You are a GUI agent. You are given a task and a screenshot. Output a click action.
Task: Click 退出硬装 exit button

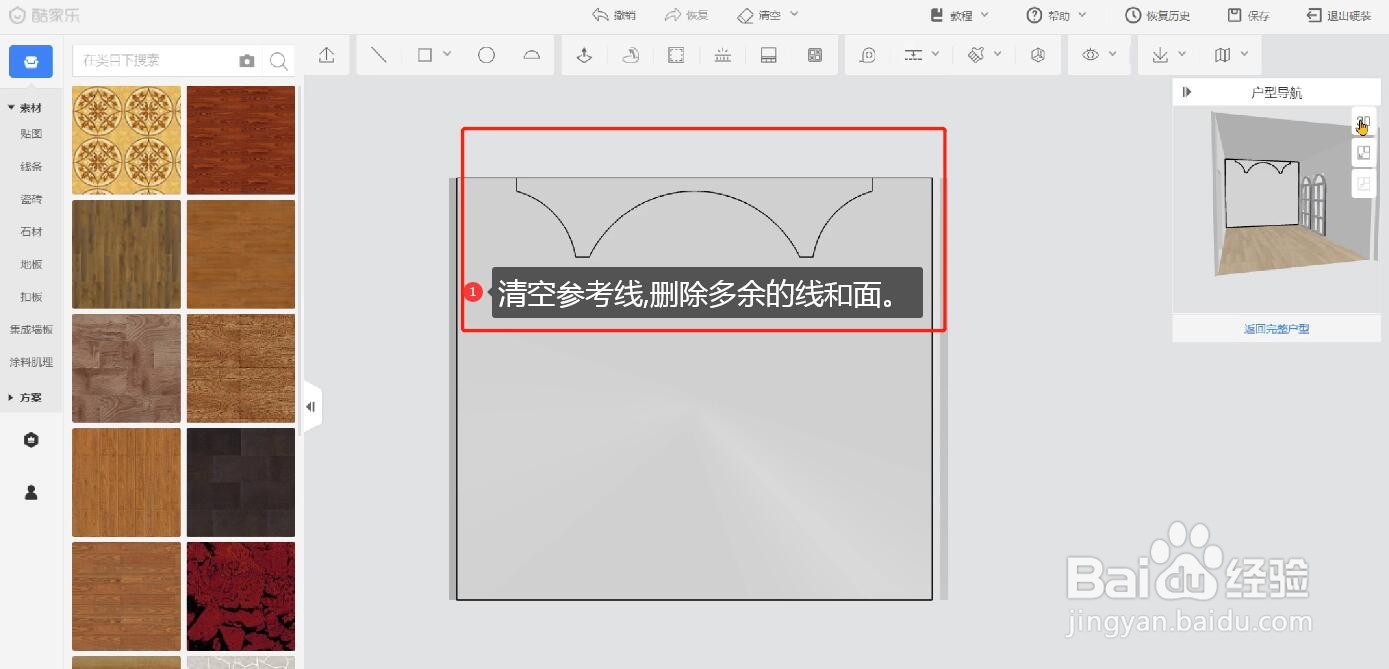tap(1339, 15)
